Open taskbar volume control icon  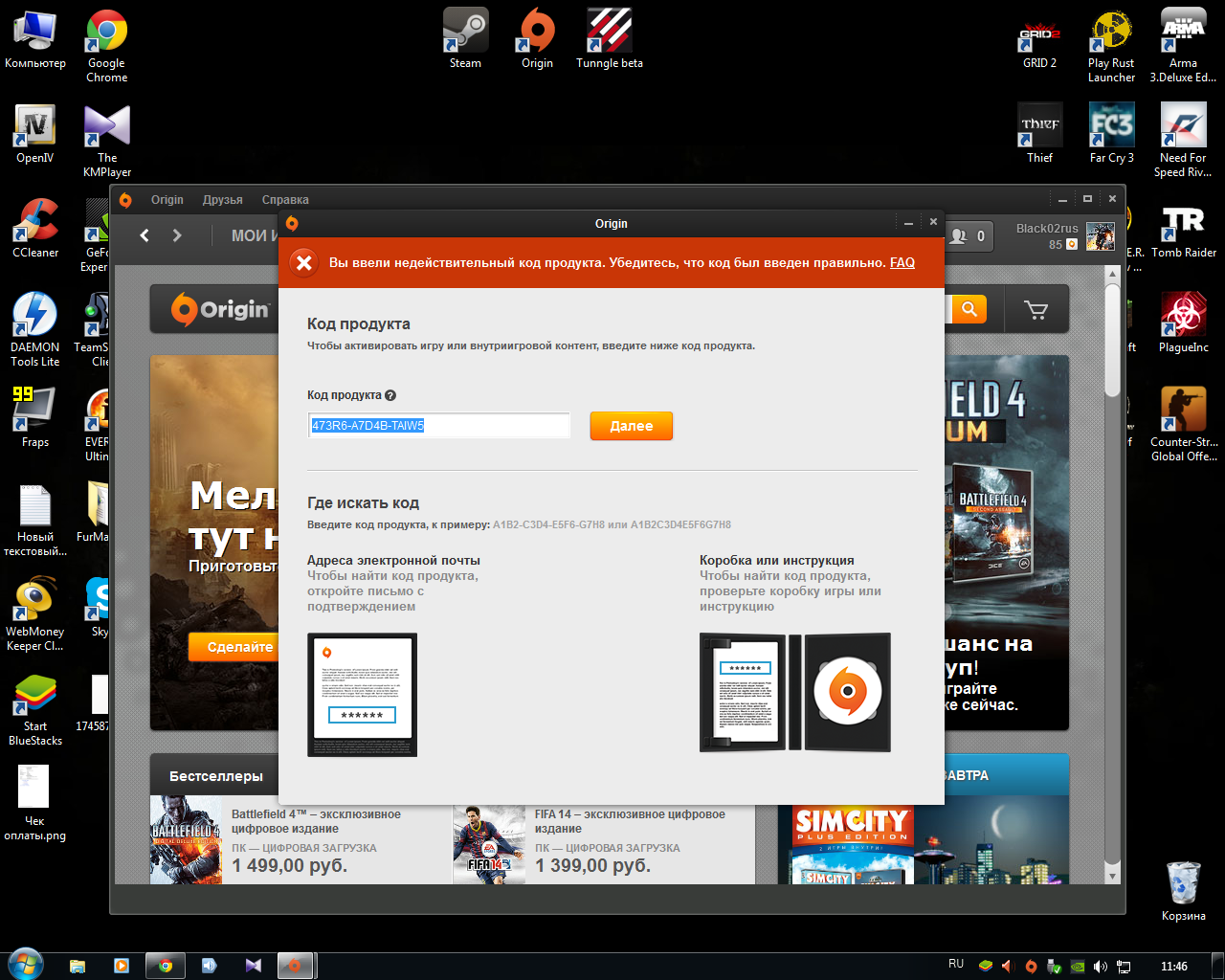[x=1101, y=967]
